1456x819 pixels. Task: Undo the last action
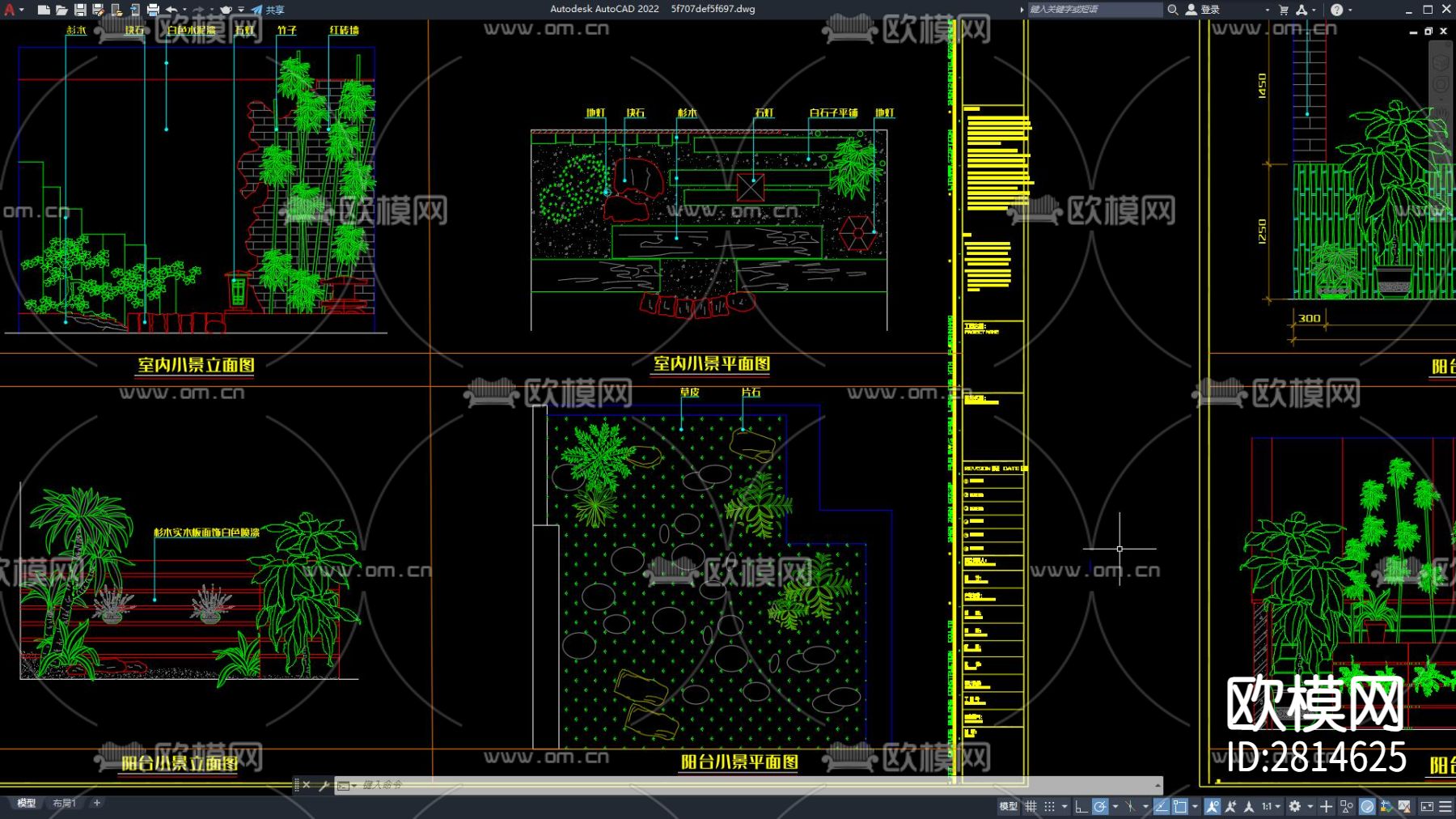[171, 10]
